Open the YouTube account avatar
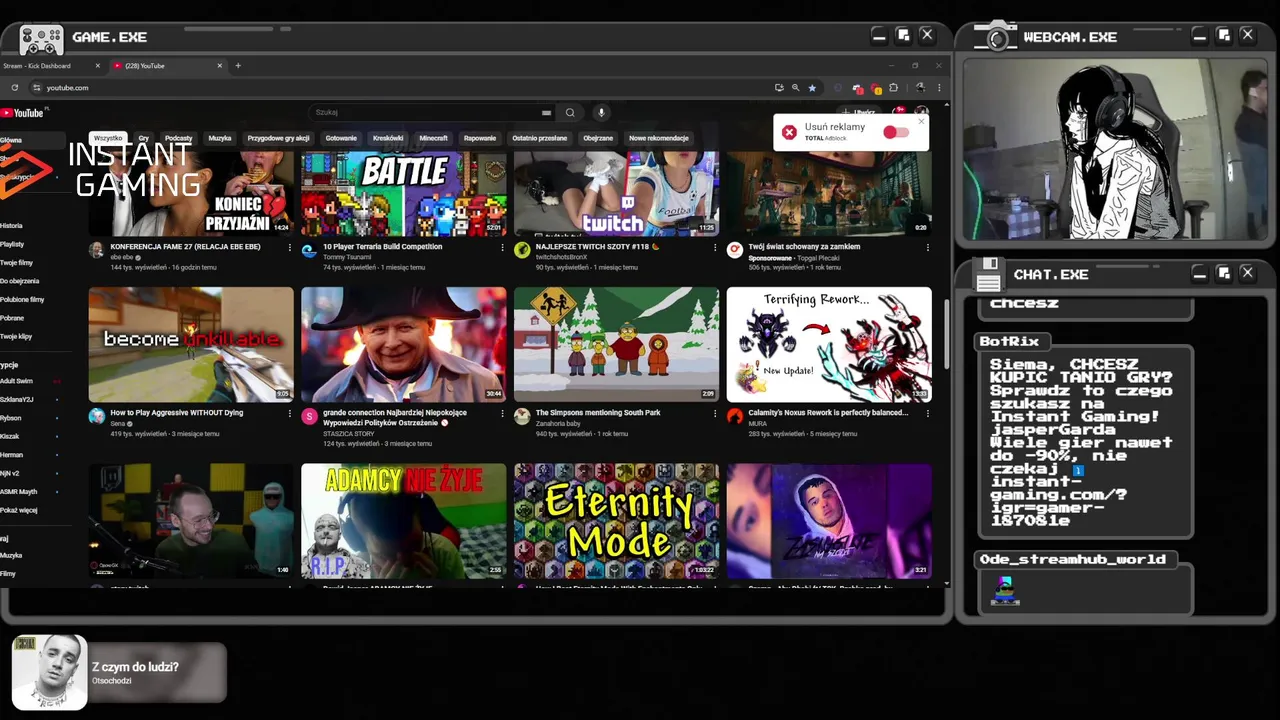This screenshot has width=1280, height=720. (x=922, y=112)
